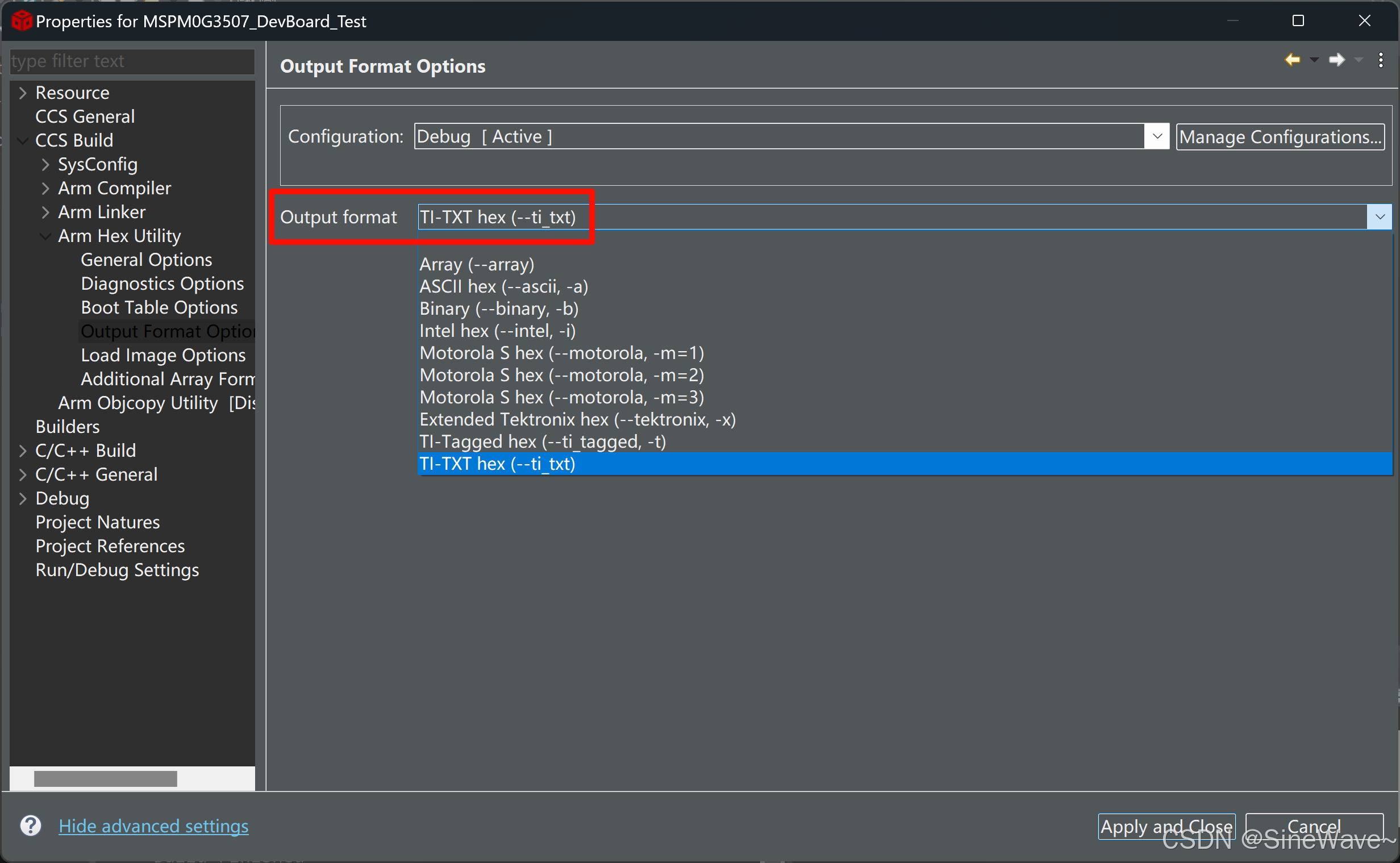Expand the Resource tree node
Viewport: 1400px width, 863px height.
click(23, 93)
